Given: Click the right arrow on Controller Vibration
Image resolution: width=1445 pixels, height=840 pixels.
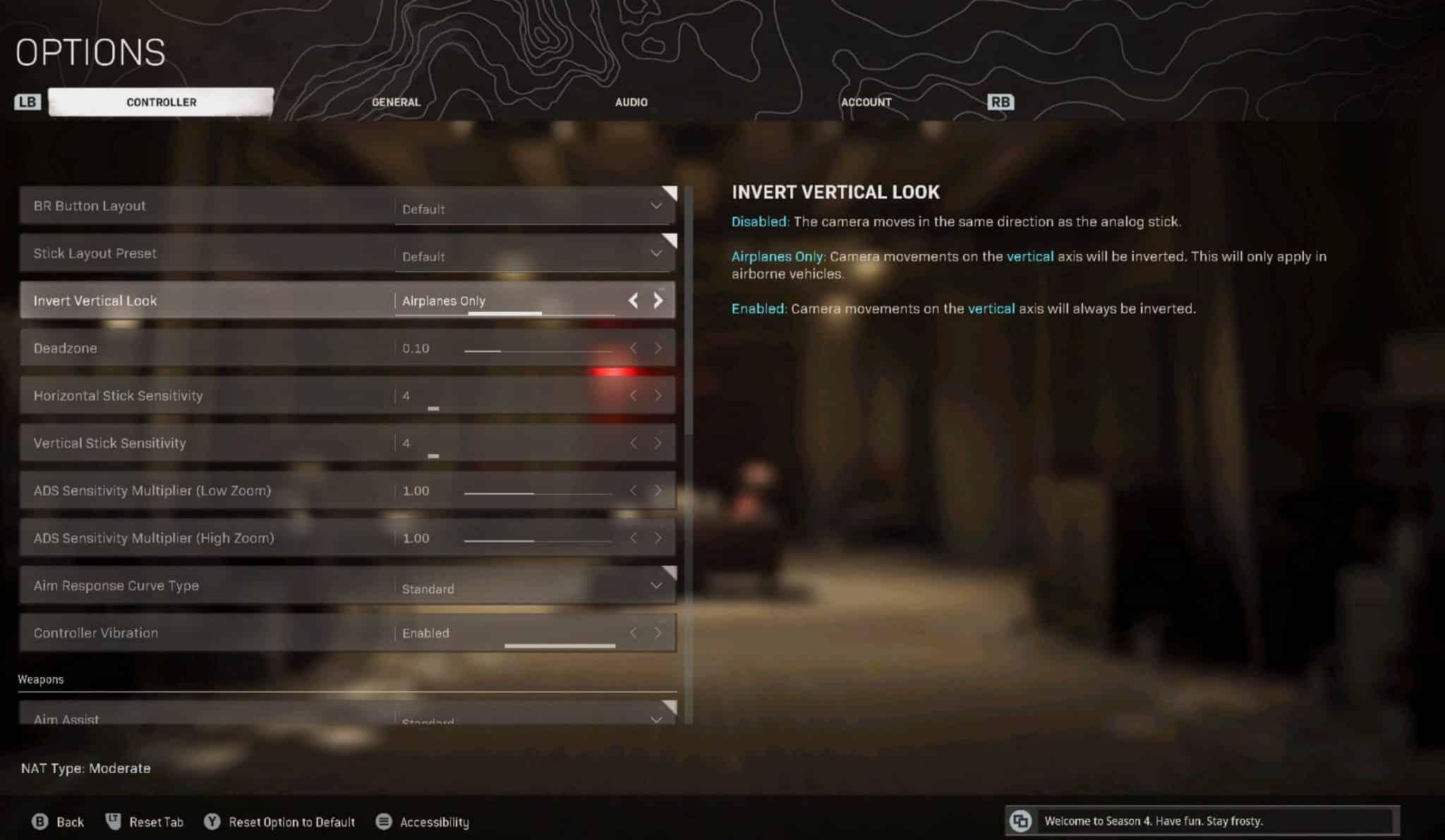Looking at the screenshot, I should point(658,632).
